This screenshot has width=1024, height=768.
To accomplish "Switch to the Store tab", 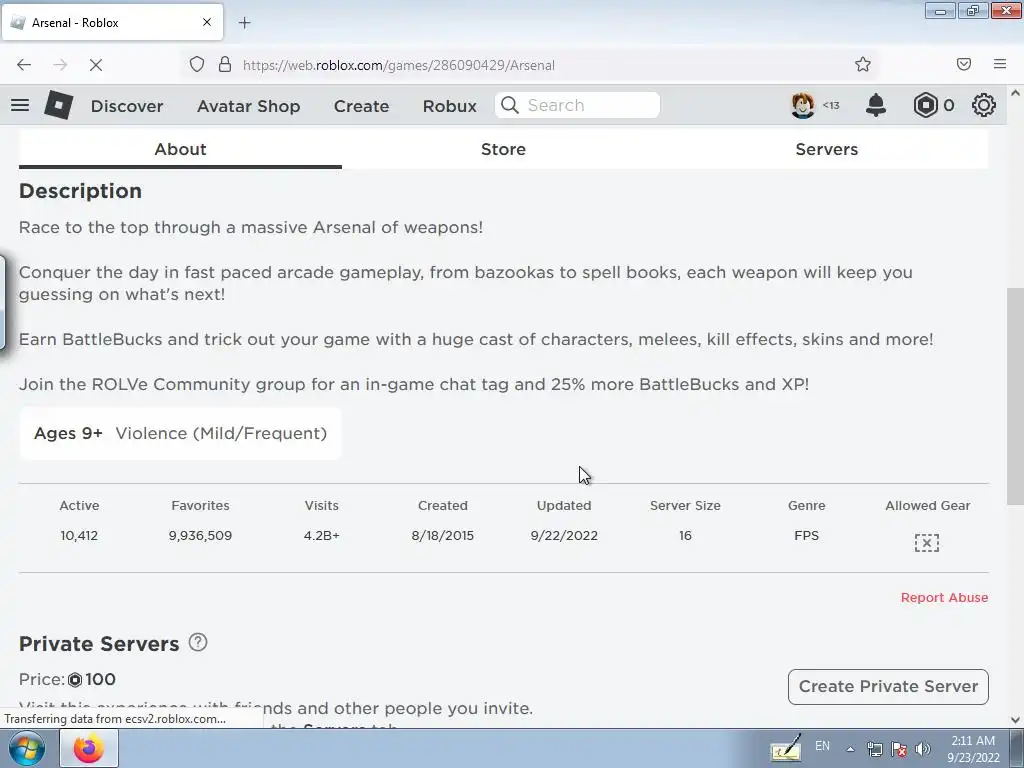I will (504, 149).
